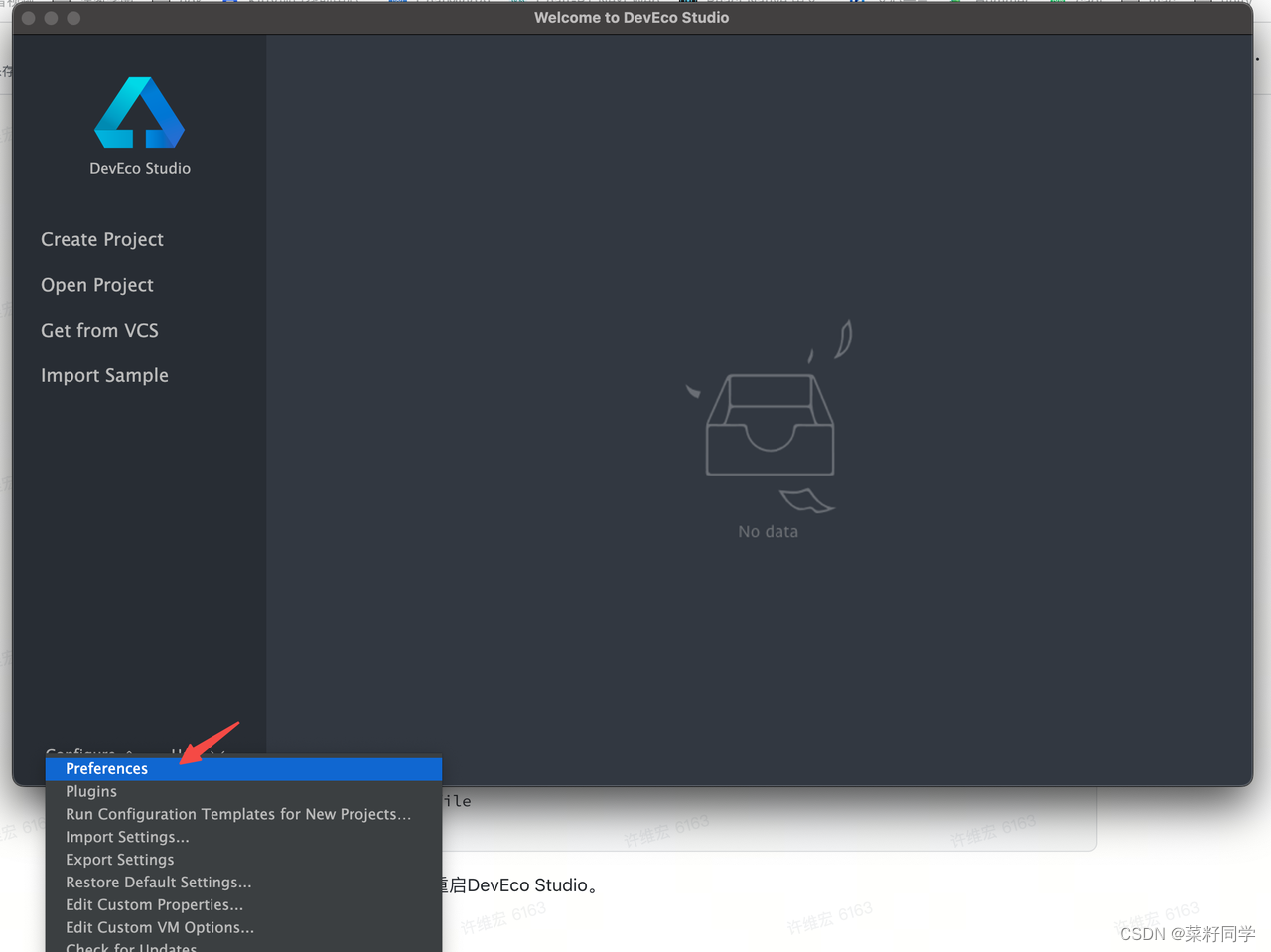
Task: Click the green zoom window button
Action: [x=73, y=18]
